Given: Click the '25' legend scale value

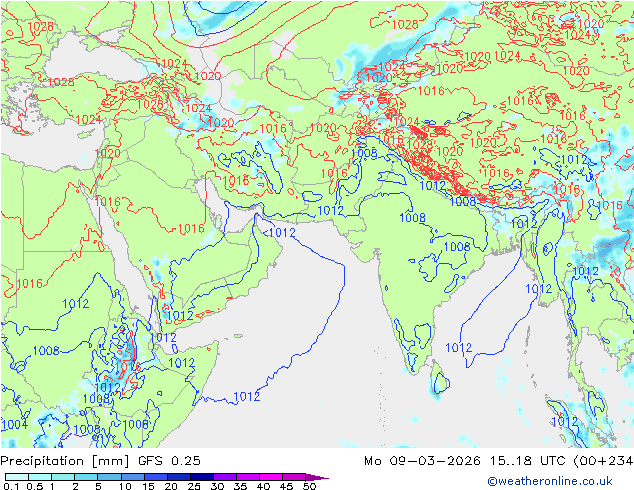Looking at the screenshot, I should (x=194, y=486).
